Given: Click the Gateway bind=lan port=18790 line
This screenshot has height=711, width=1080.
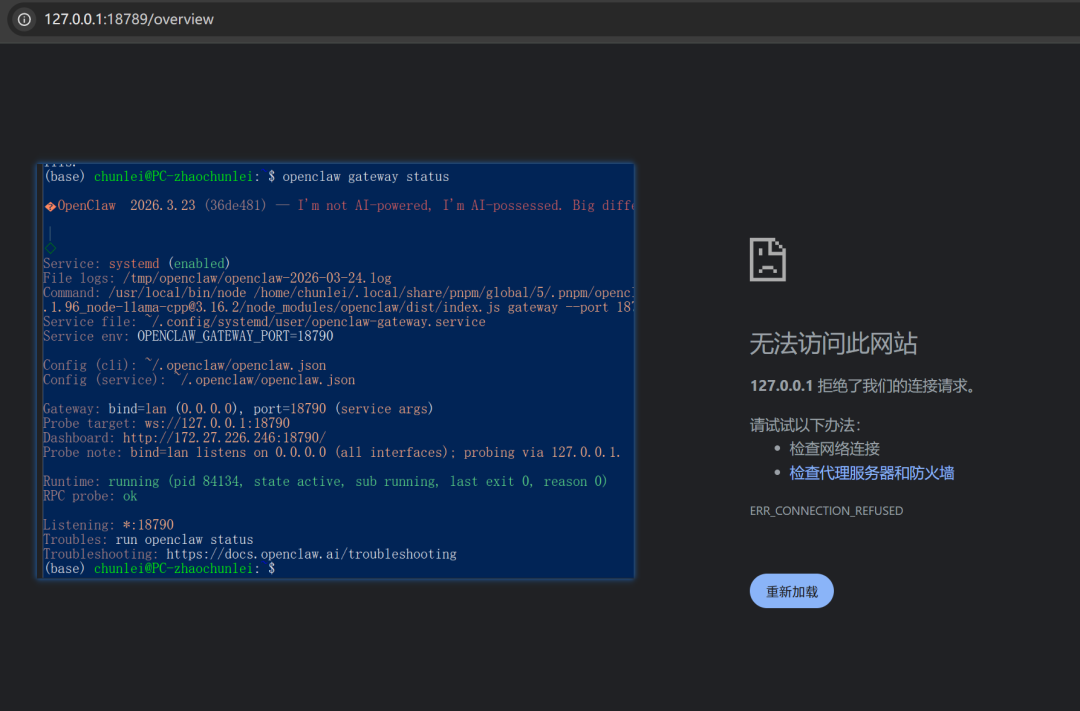Looking at the screenshot, I should [238, 409].
